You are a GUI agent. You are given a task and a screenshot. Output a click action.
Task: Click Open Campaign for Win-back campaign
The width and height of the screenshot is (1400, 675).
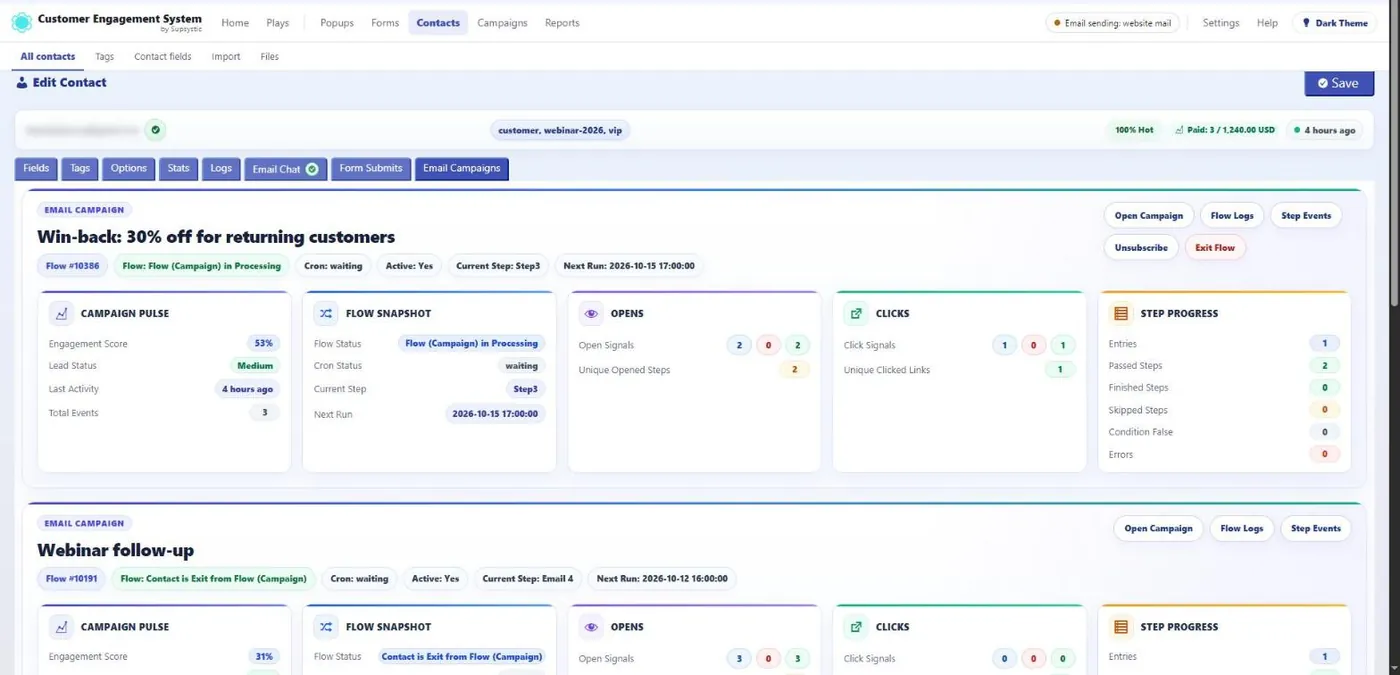1149,216
